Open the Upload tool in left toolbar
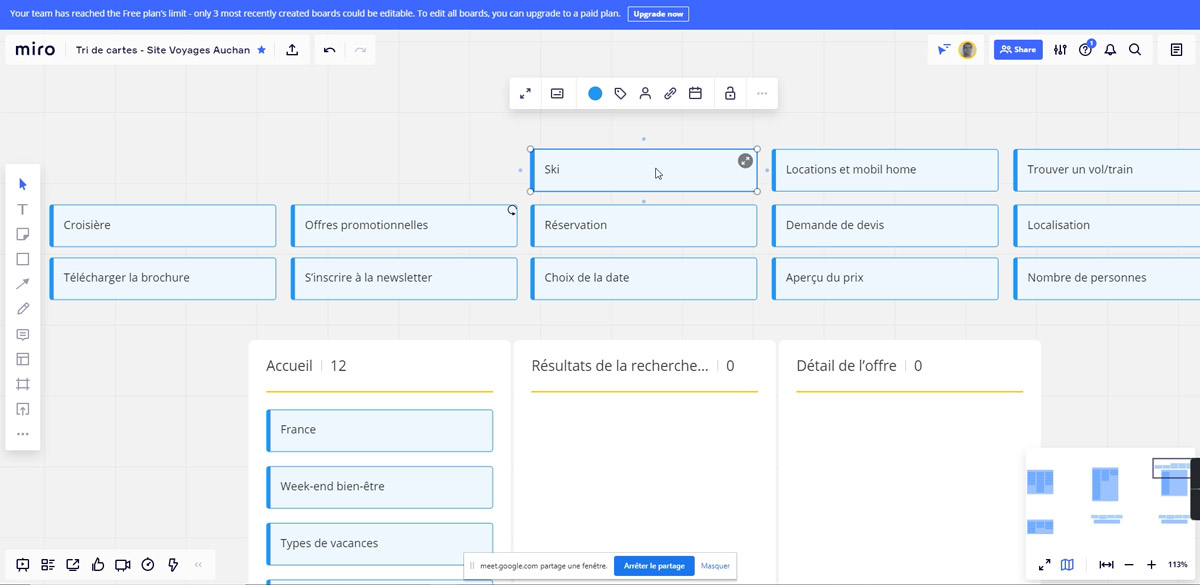Screen dimensions: 1200x585 coord(23,409)
